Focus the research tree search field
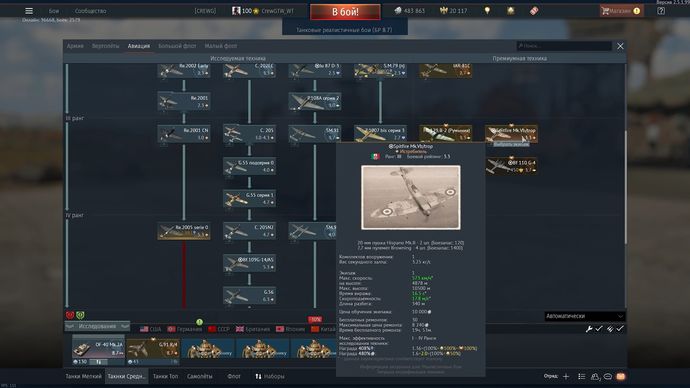690x388 pixels. (x=564, y=46)
